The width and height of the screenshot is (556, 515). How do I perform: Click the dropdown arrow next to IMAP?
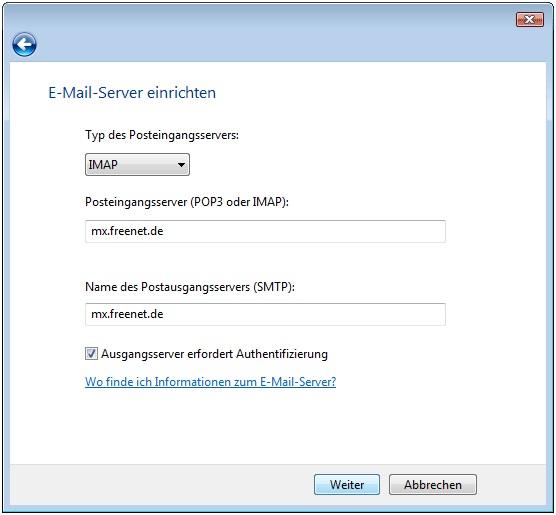181,165
